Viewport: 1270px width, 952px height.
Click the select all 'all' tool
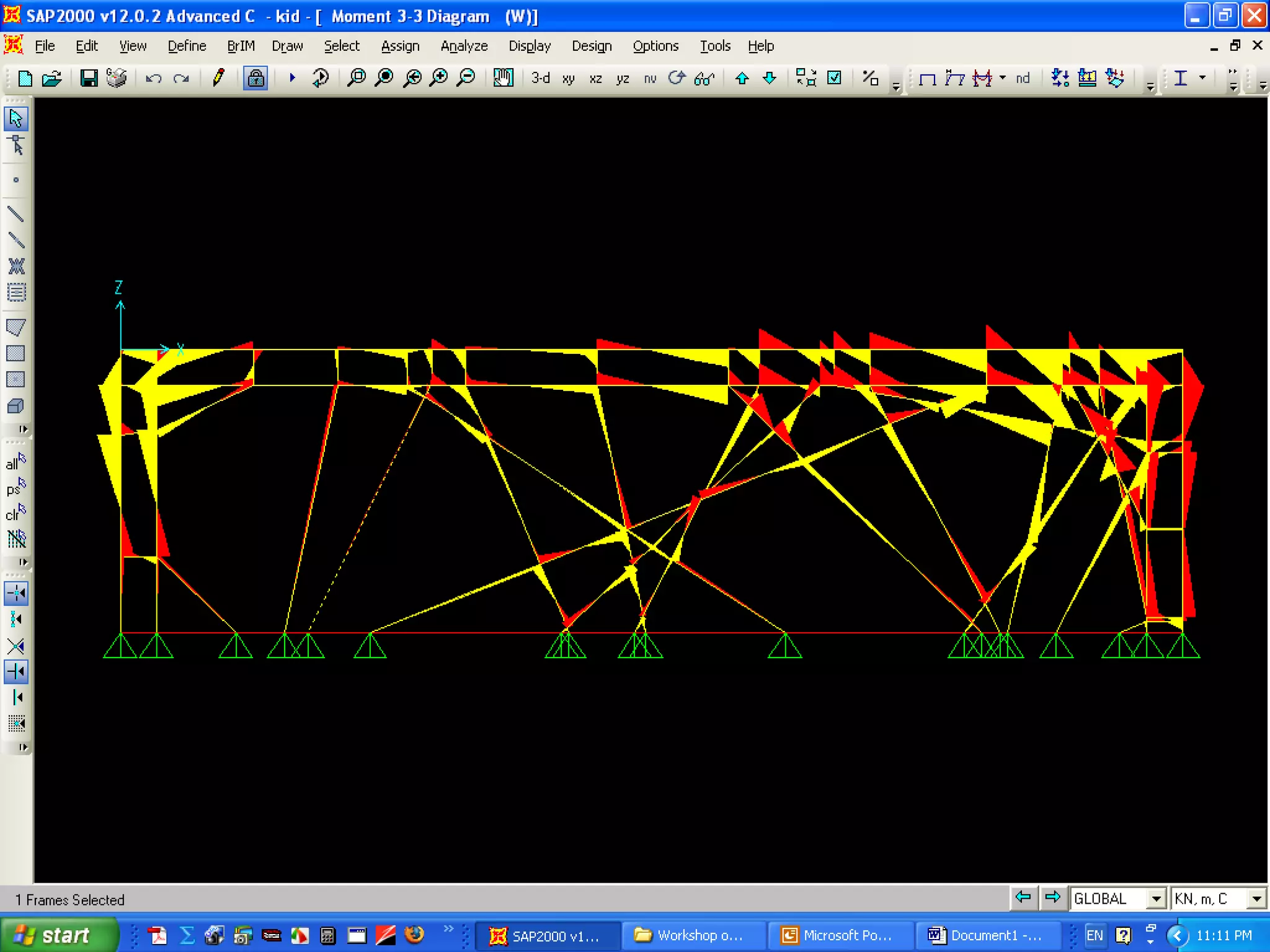(16, 462)
